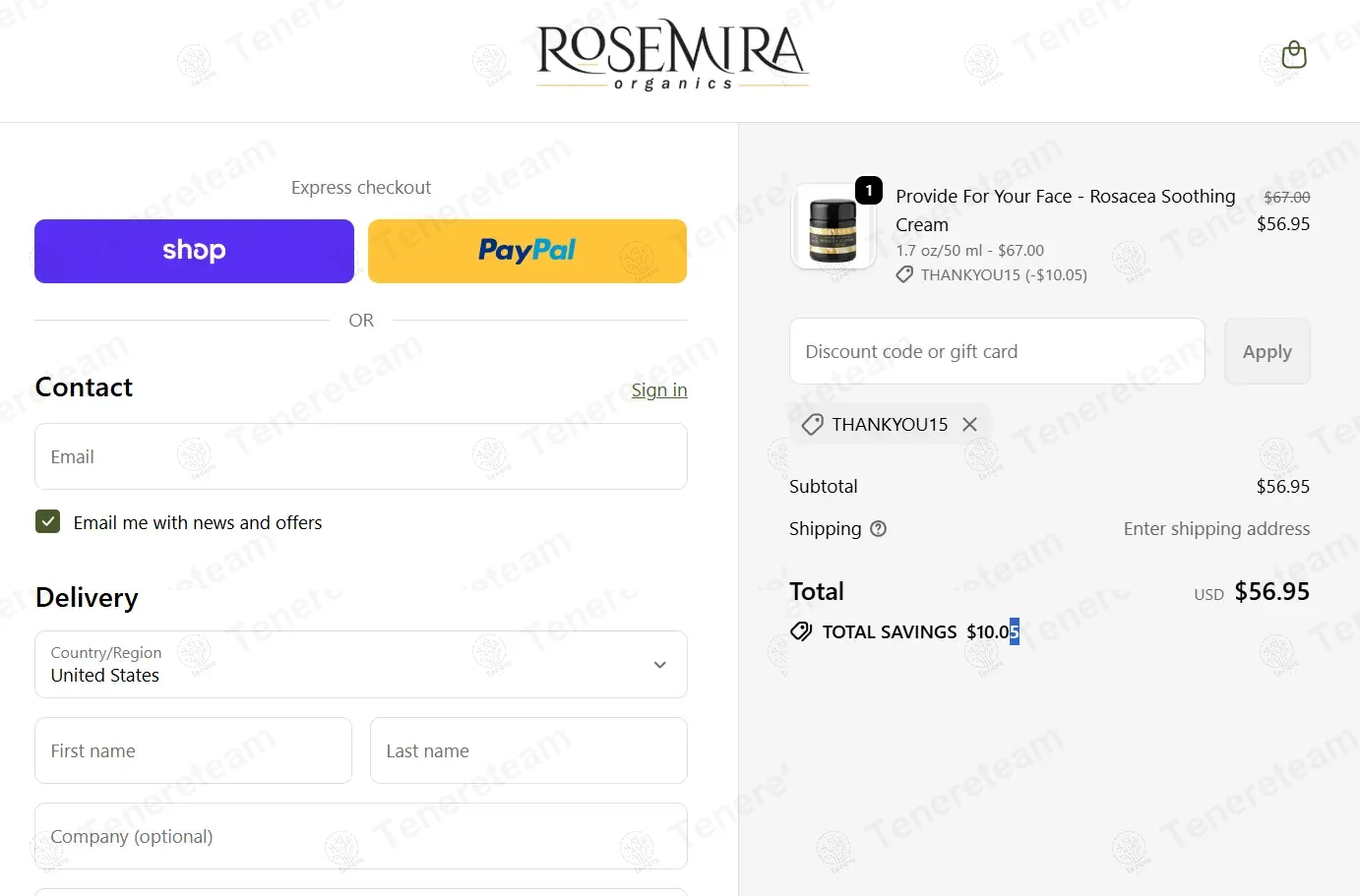
Task: Pay with PayPal express button
Action: [x=527, y=251]
